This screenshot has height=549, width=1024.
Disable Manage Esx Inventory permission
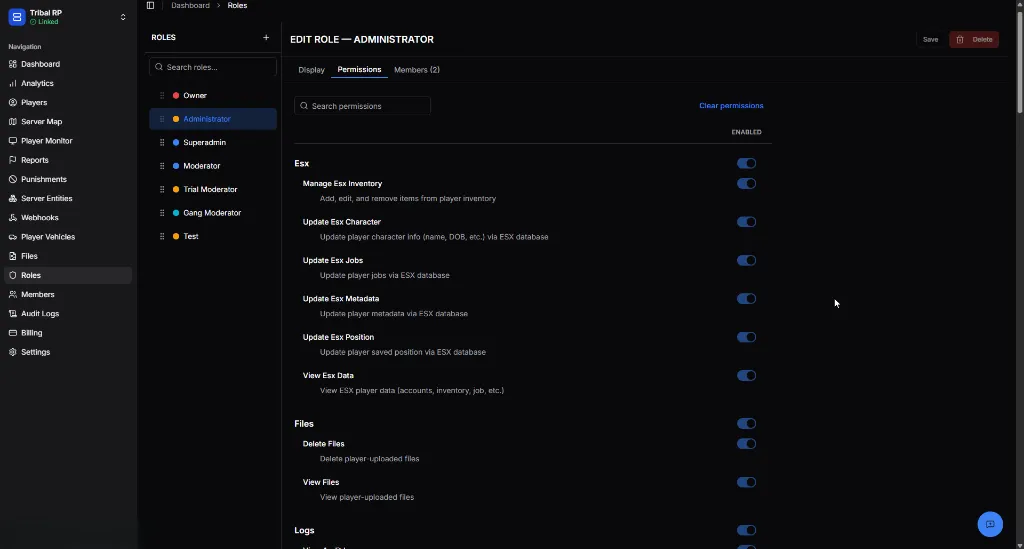[x=746, y=183]
